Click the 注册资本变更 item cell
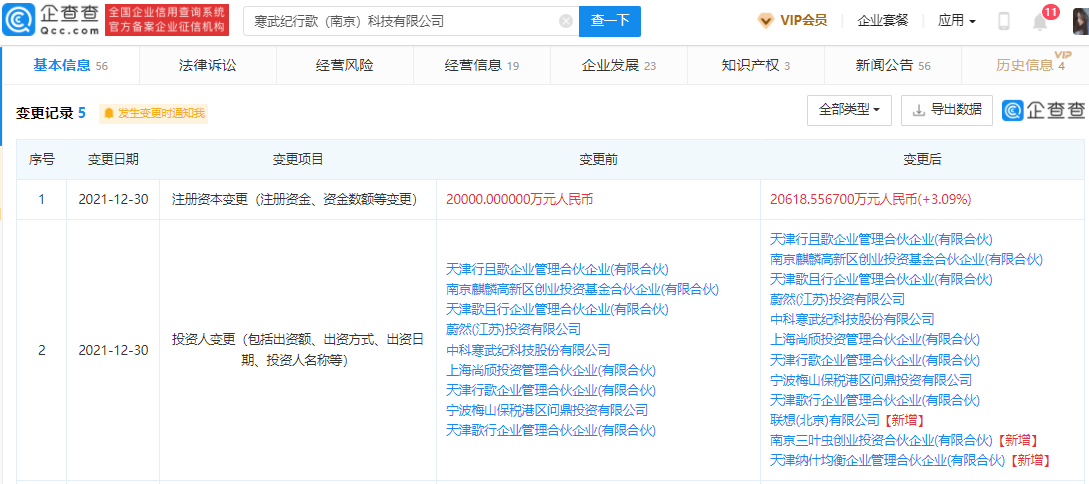Screen dimensions: 1089x484 pos(297,200)
